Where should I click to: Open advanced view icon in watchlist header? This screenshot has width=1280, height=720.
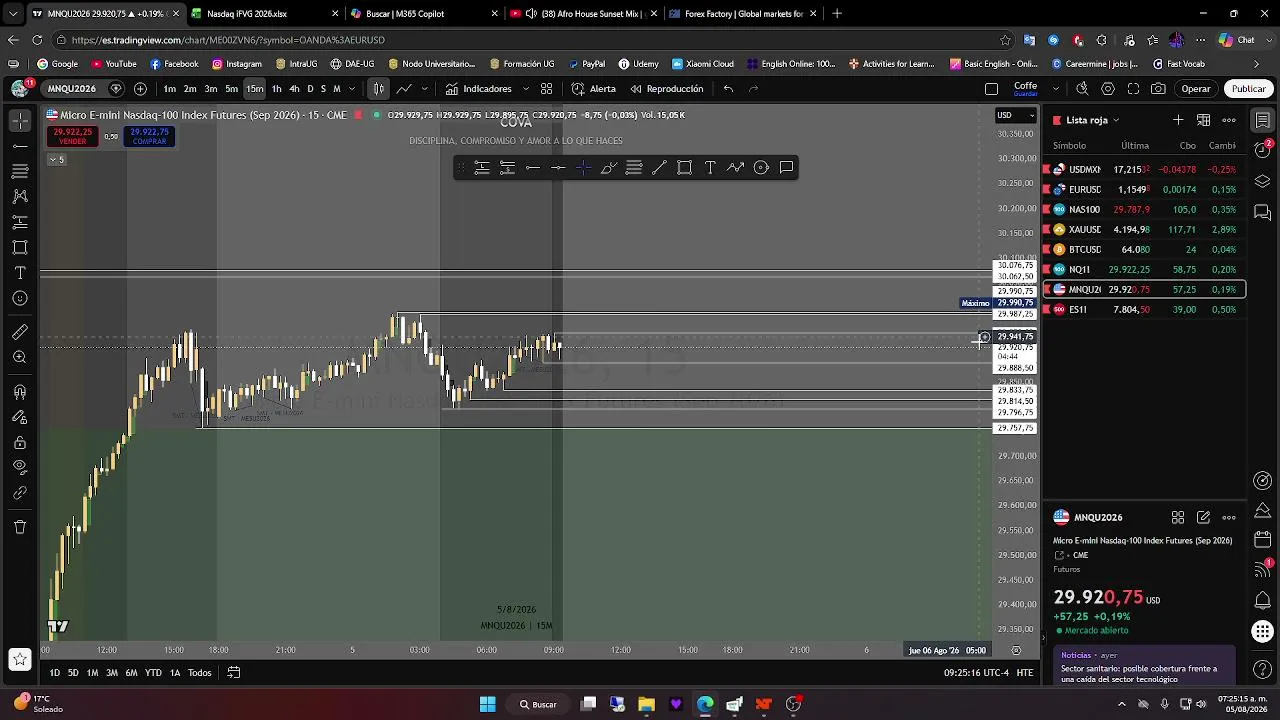(x=1204, y=120)
